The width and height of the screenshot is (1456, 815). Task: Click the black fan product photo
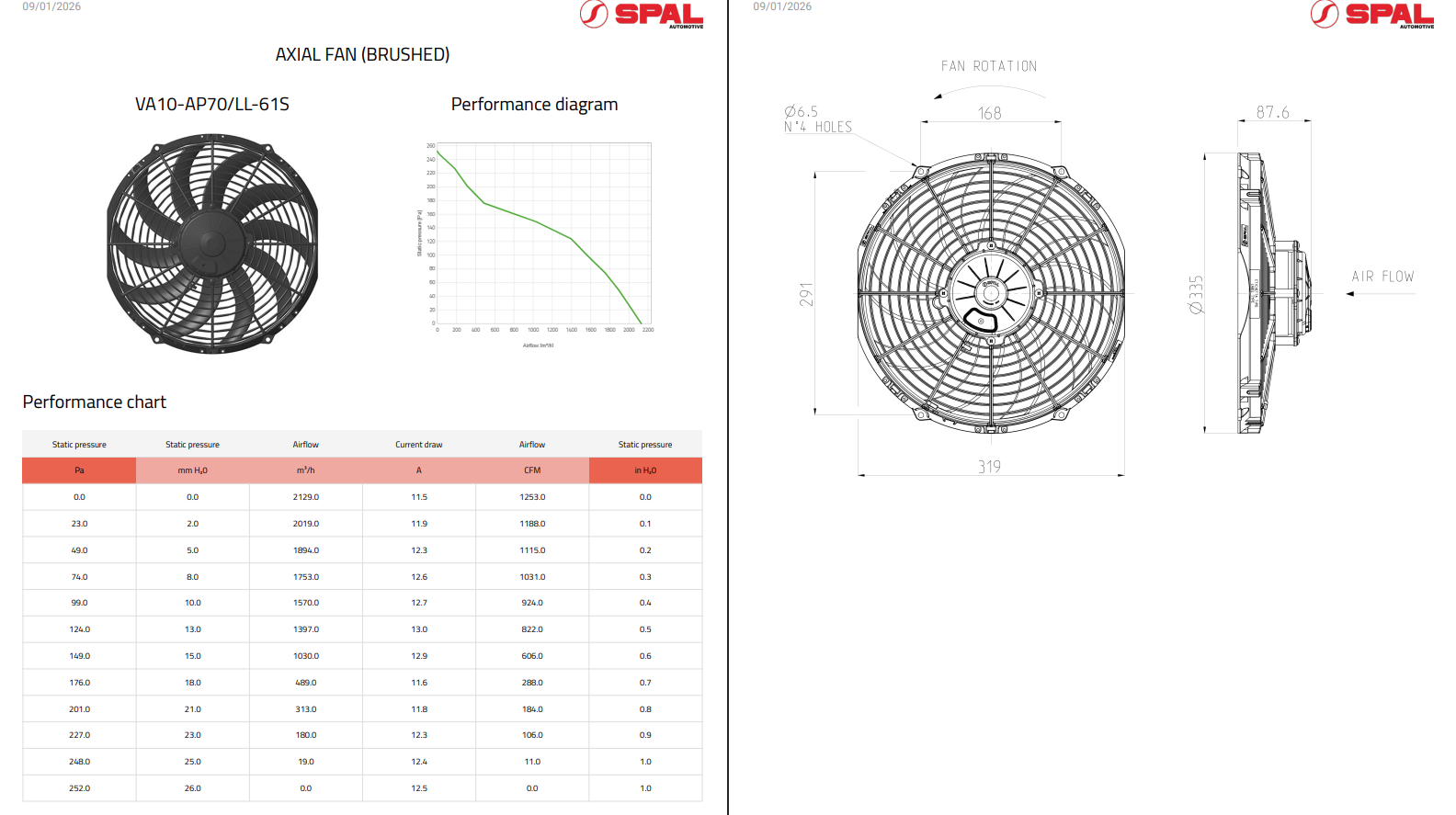212,243
